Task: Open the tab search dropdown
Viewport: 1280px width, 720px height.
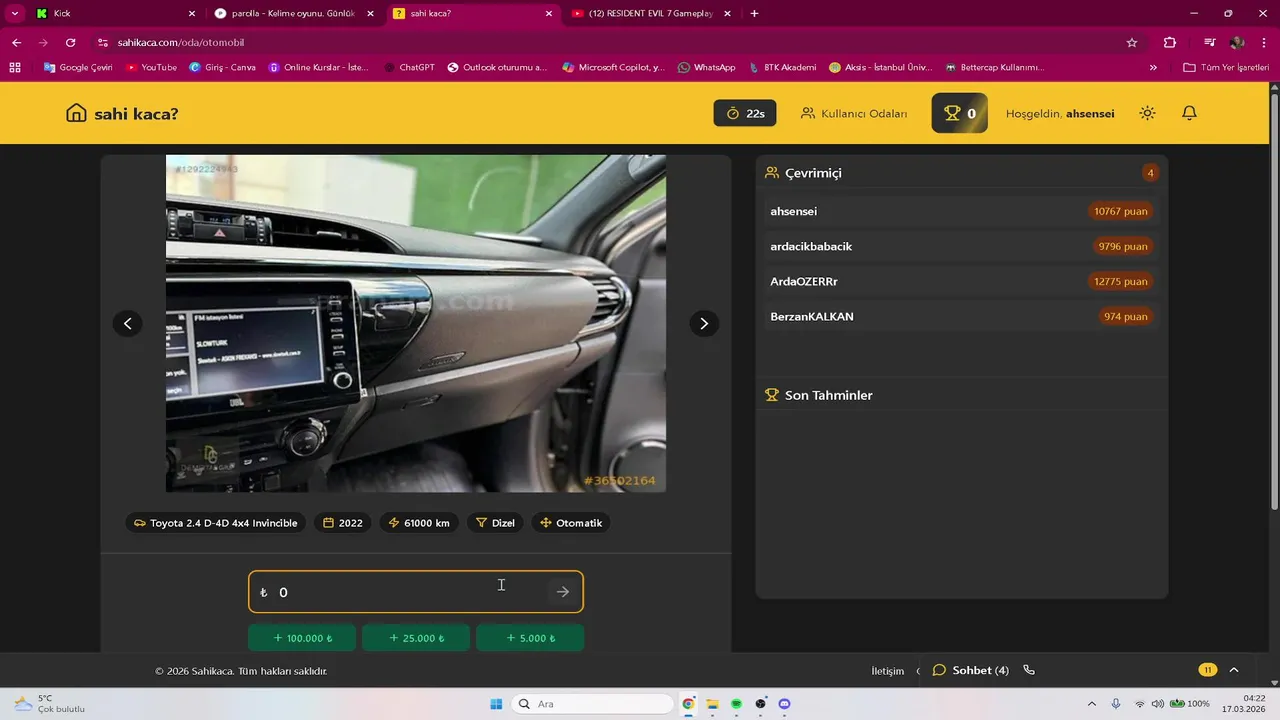Action: pyautogui.click(x=14, y=13)
